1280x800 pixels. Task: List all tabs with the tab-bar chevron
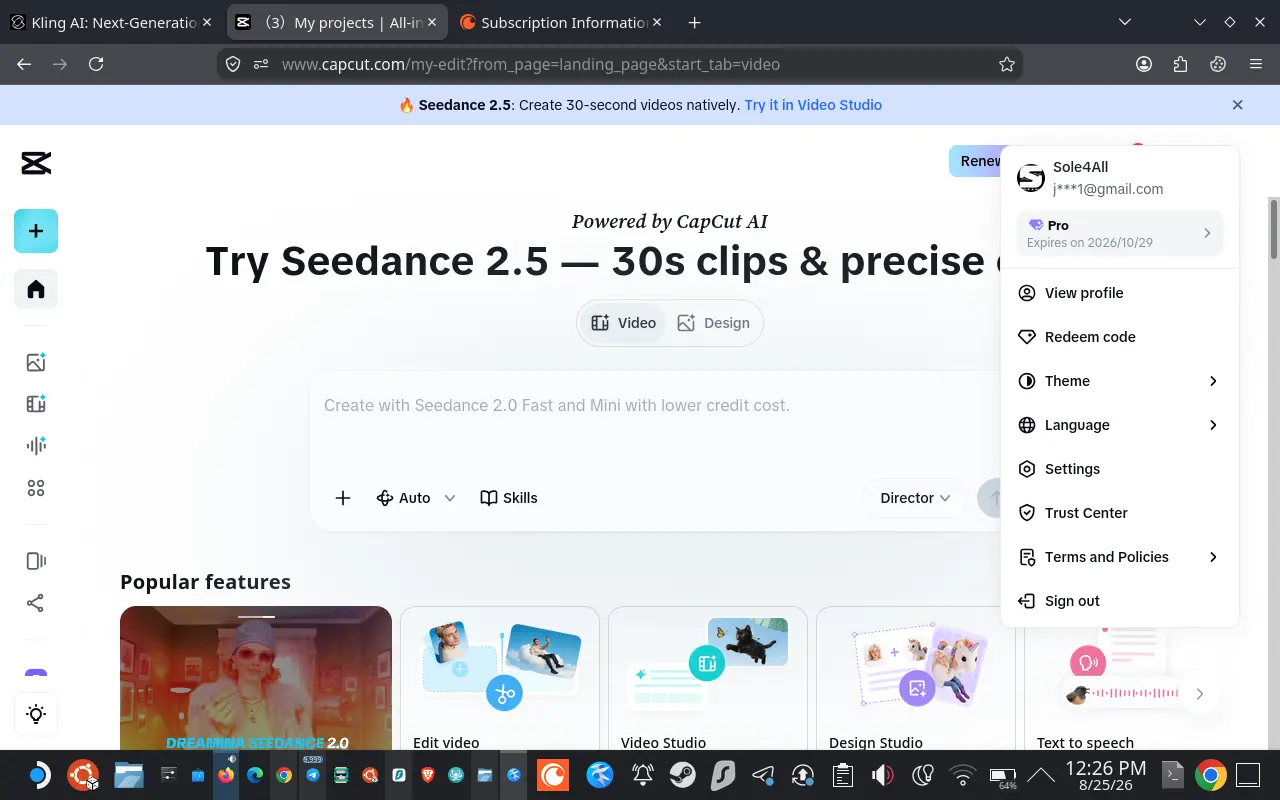[1125, 22]
